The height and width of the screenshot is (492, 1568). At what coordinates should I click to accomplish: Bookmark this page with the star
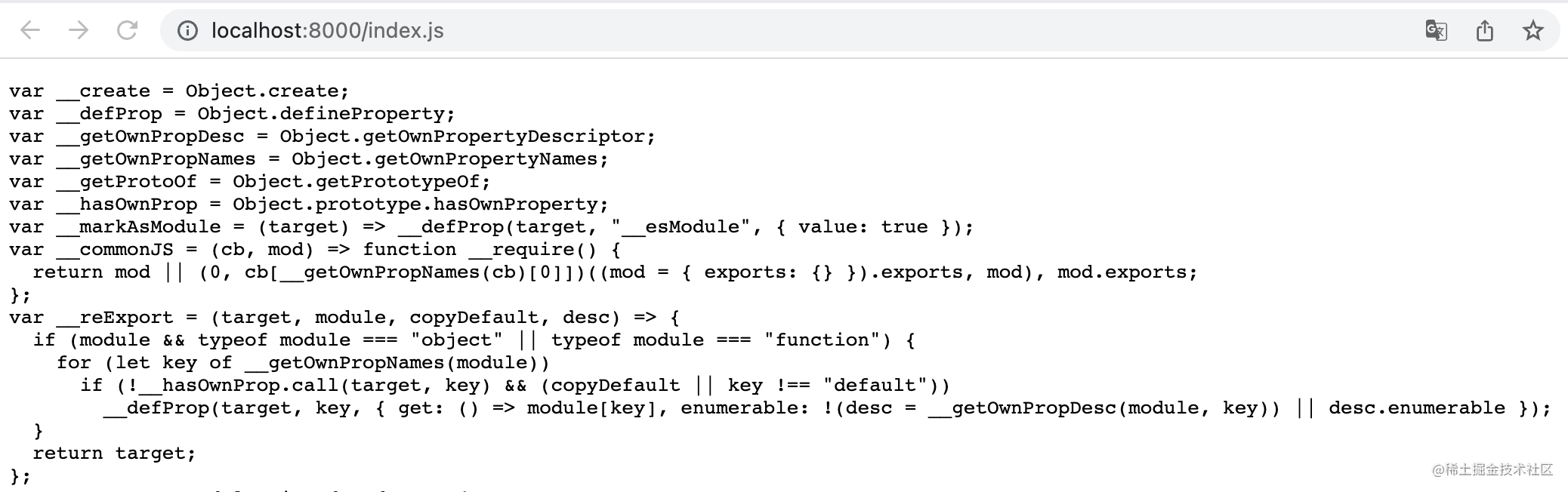[x=1533, y=30]
